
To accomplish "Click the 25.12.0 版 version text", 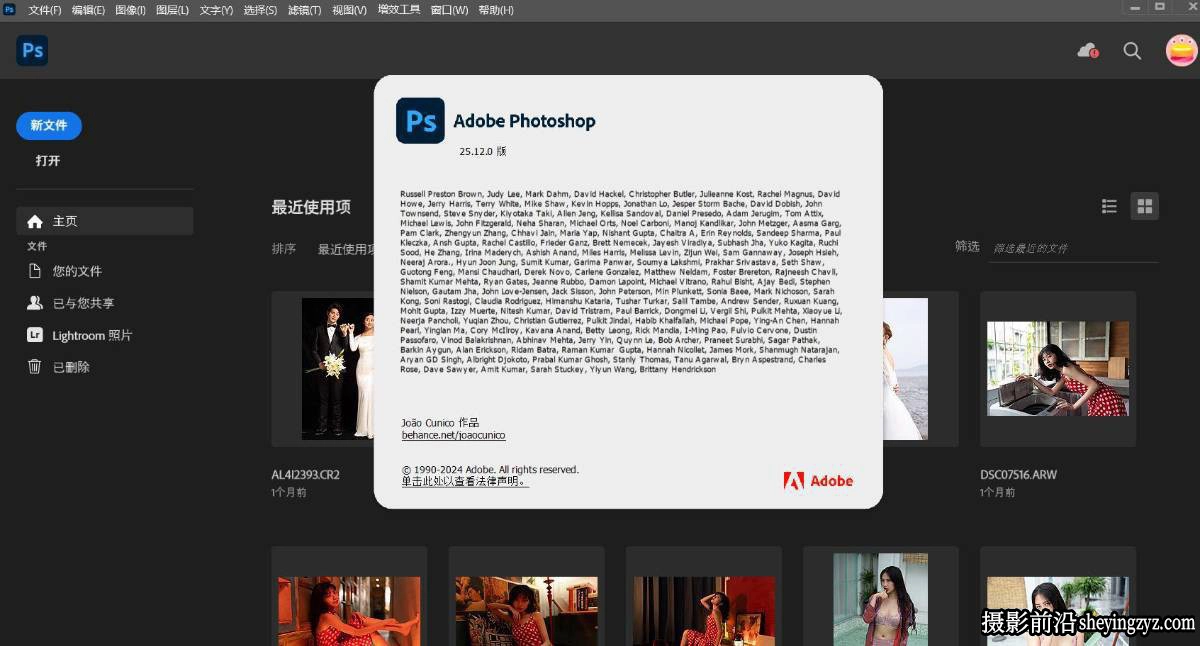I will [483, 151].
